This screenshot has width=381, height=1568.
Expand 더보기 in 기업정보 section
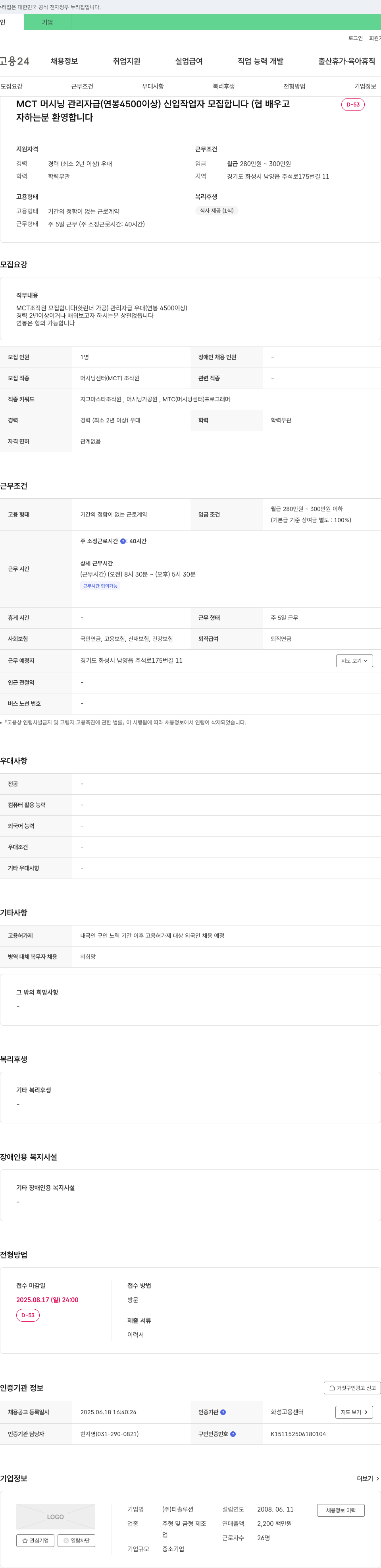click(368, 1479)
